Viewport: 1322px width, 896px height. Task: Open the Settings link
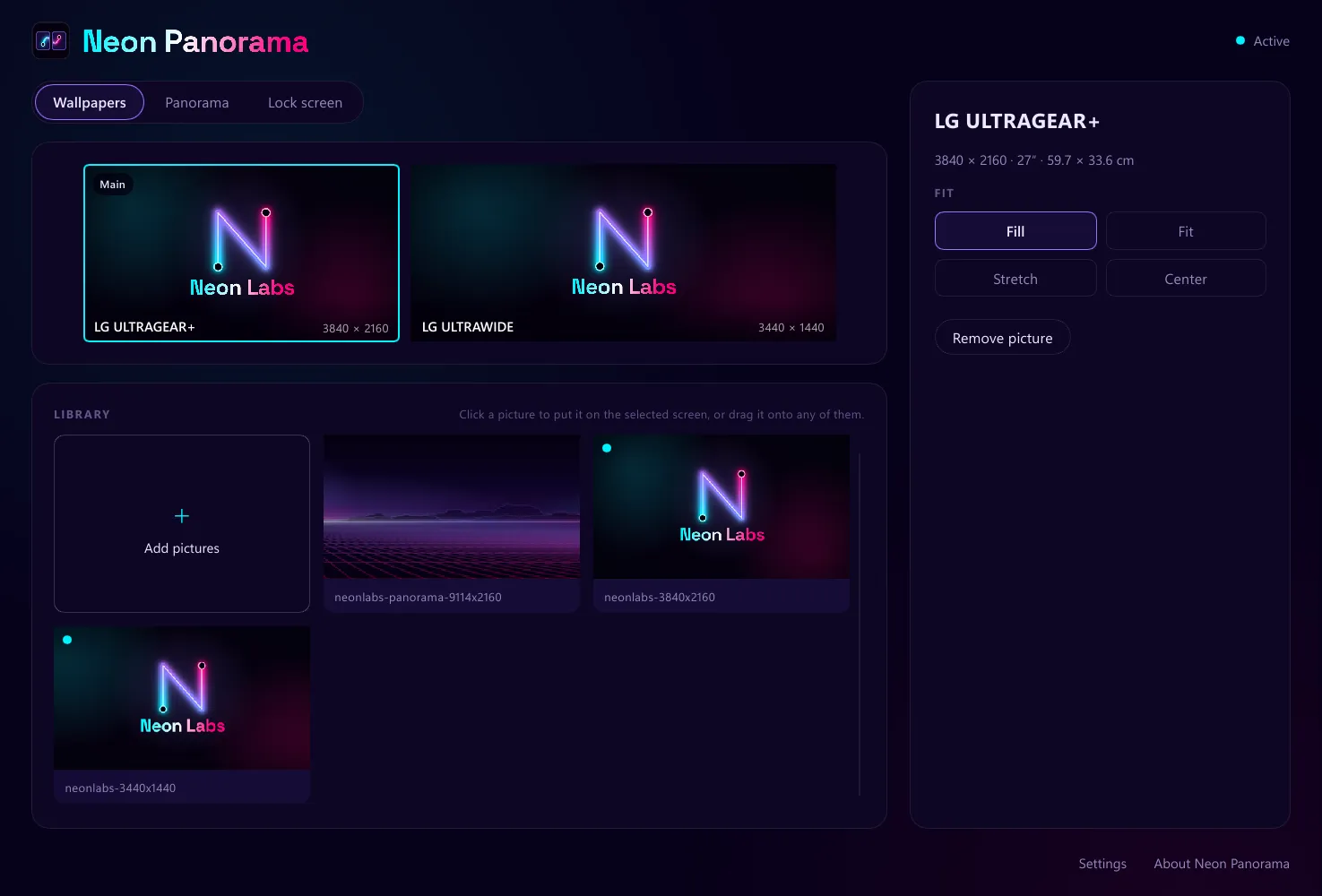tap(1102, 864)
